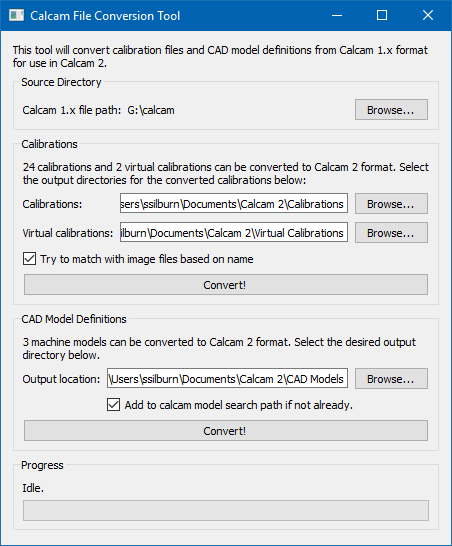452x546 pixels.
Task: Browse for the Virtual calibrations output folder
Action: pos(391,233)
